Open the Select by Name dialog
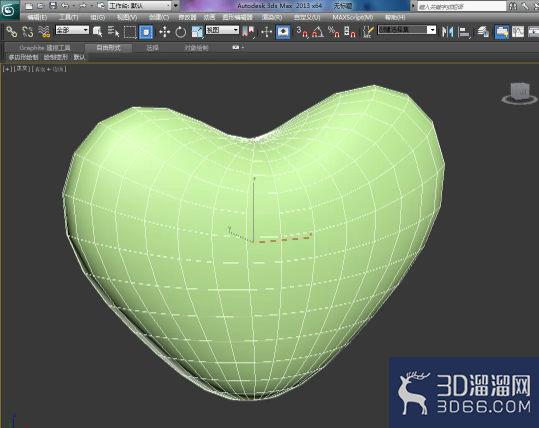 pyautogui.click(x=113, y=32)
